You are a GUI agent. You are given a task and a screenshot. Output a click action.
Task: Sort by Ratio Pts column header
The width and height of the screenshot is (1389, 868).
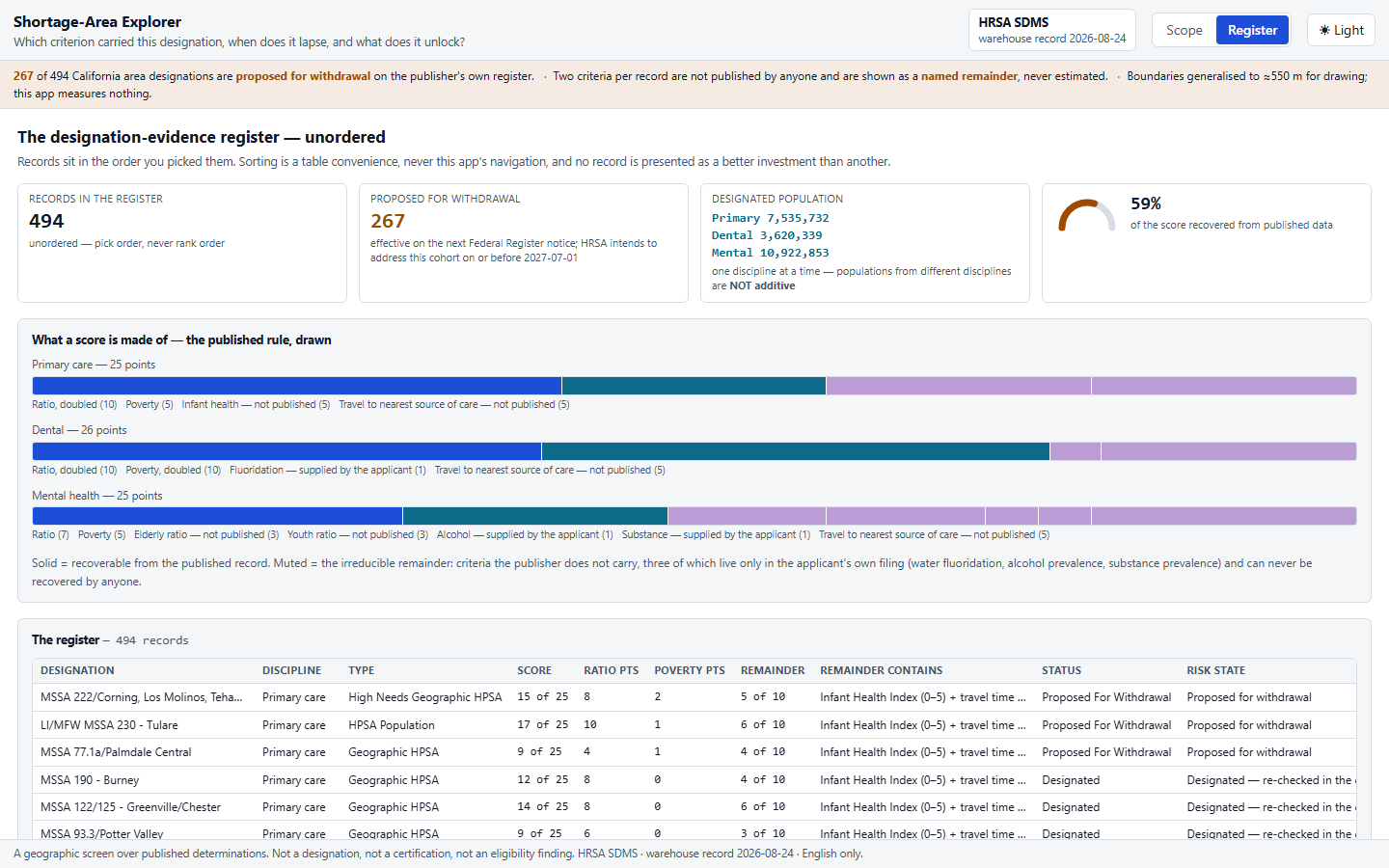click(611, 670)
